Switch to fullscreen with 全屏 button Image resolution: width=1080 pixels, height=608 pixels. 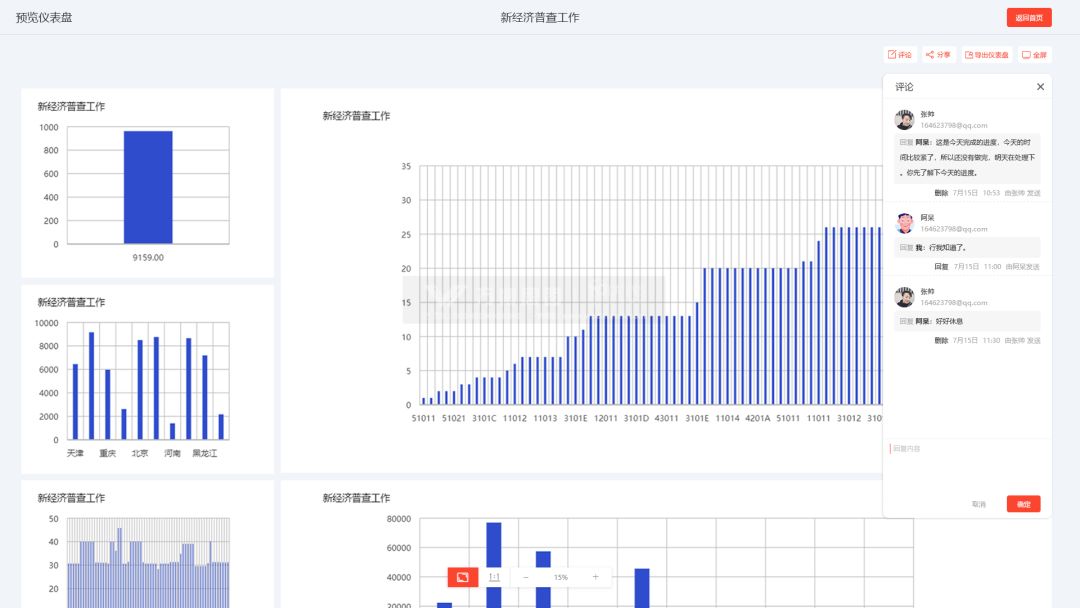point(1035,54)
